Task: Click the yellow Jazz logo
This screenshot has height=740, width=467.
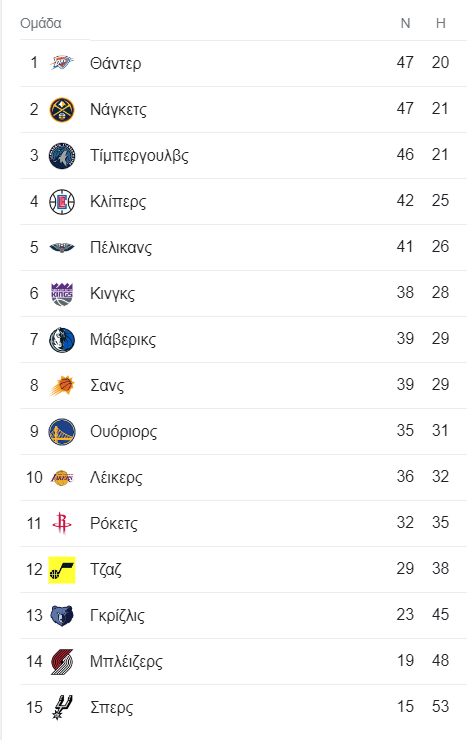Action: 62,570
